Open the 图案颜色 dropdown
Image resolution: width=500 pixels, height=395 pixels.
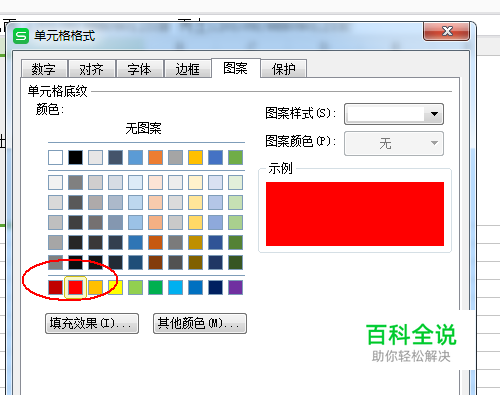(x=394, y=143)
